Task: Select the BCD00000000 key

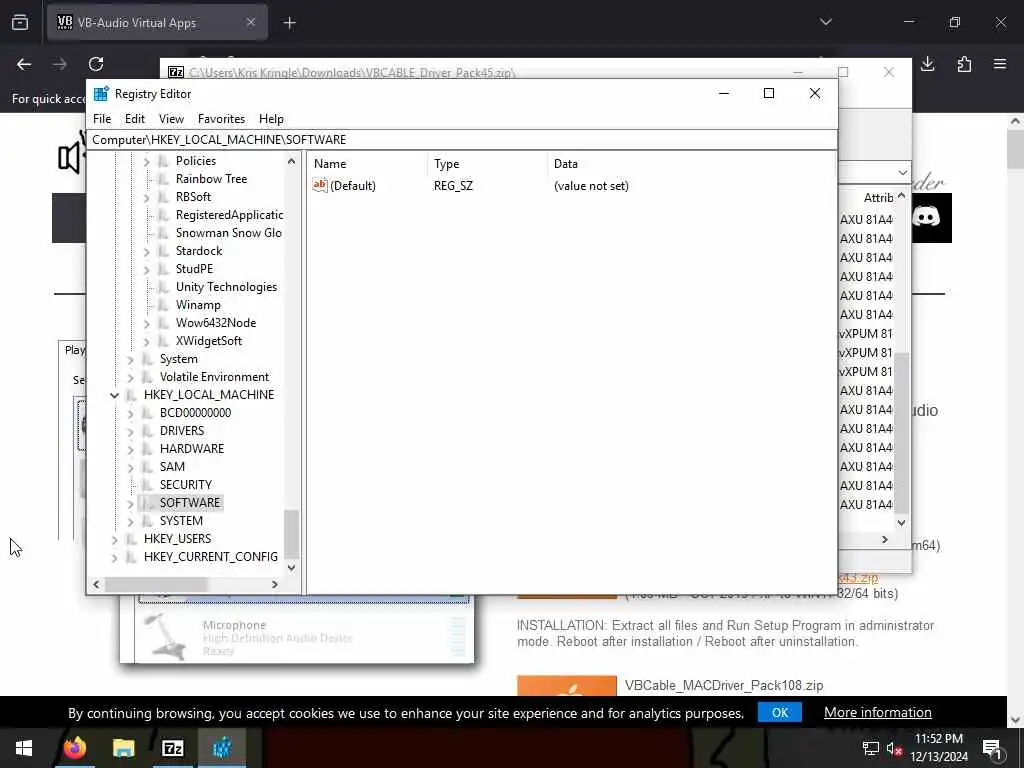Action: pyautogui.click(x=195, y=413)
